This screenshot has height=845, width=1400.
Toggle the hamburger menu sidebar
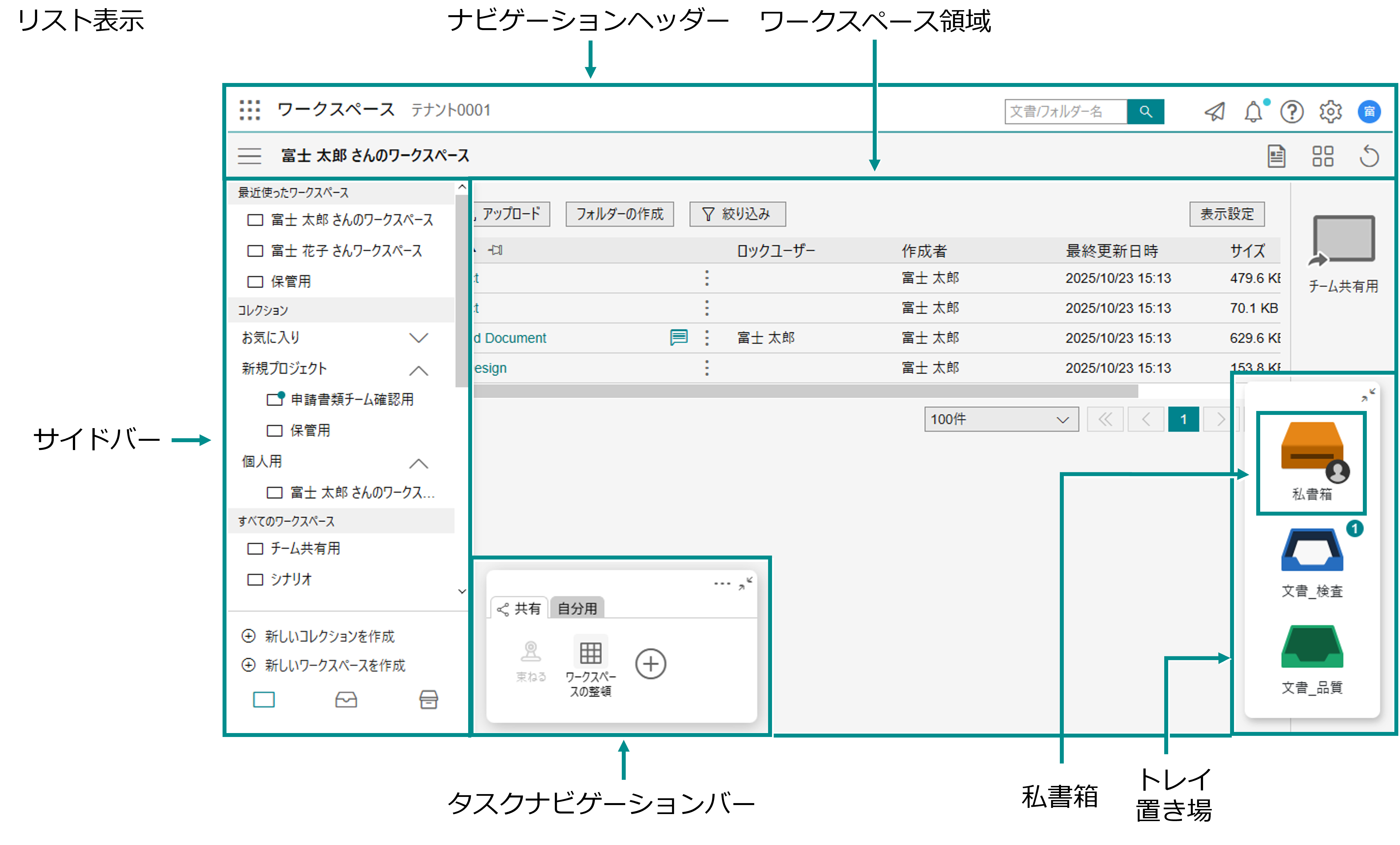tap(250, 156)
